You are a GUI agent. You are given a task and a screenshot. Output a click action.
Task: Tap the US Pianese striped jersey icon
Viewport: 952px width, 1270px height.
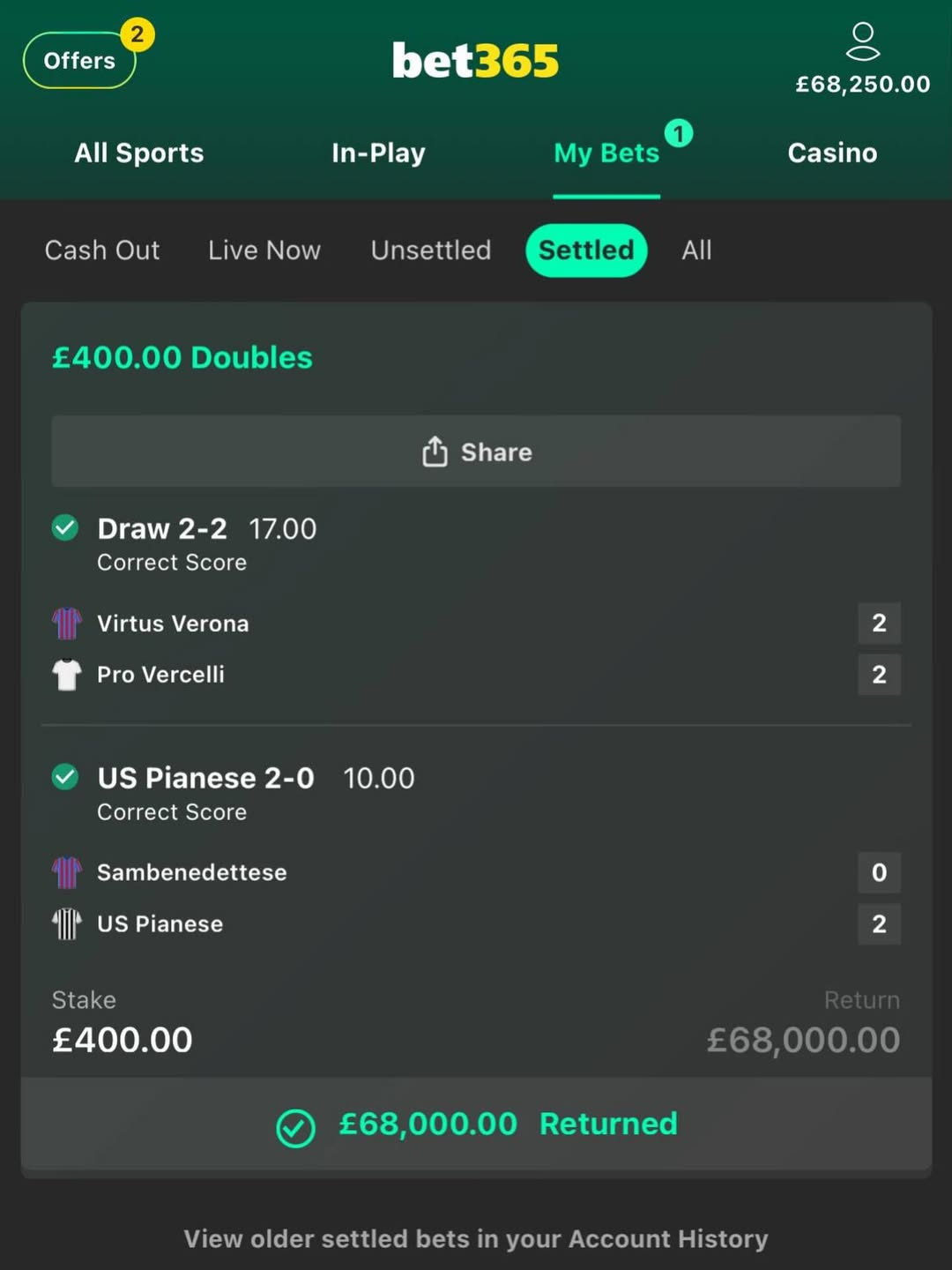67,924
